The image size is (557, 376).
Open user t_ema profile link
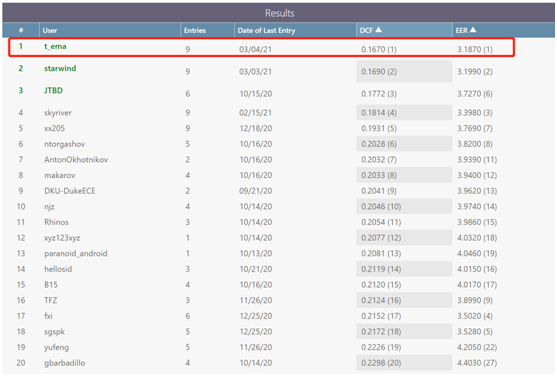(x=55, y=46)
